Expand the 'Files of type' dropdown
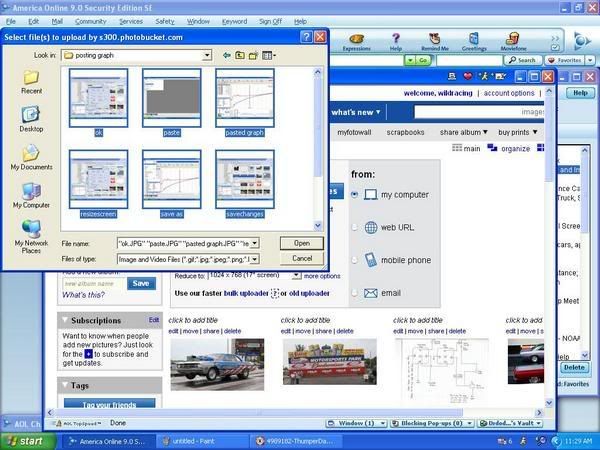The image size is (600, 450). pyautogui.click(x=254, y=259)
